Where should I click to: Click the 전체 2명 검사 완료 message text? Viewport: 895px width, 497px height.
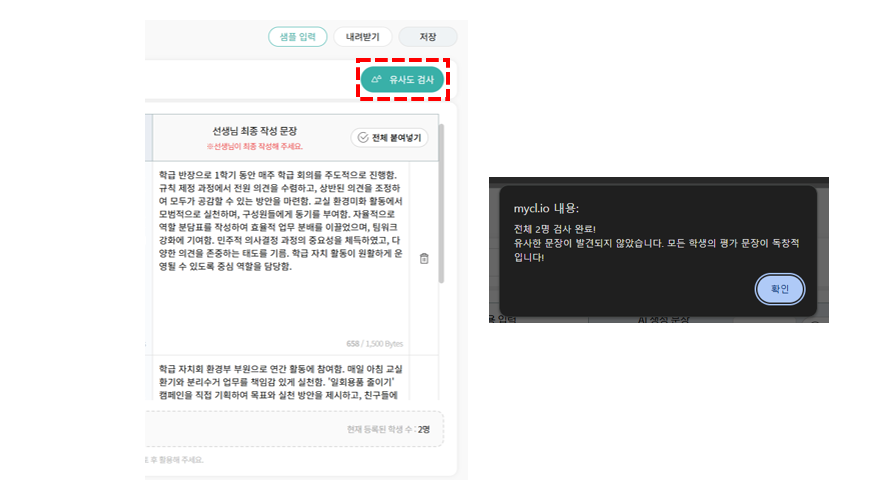pos(555,229)
